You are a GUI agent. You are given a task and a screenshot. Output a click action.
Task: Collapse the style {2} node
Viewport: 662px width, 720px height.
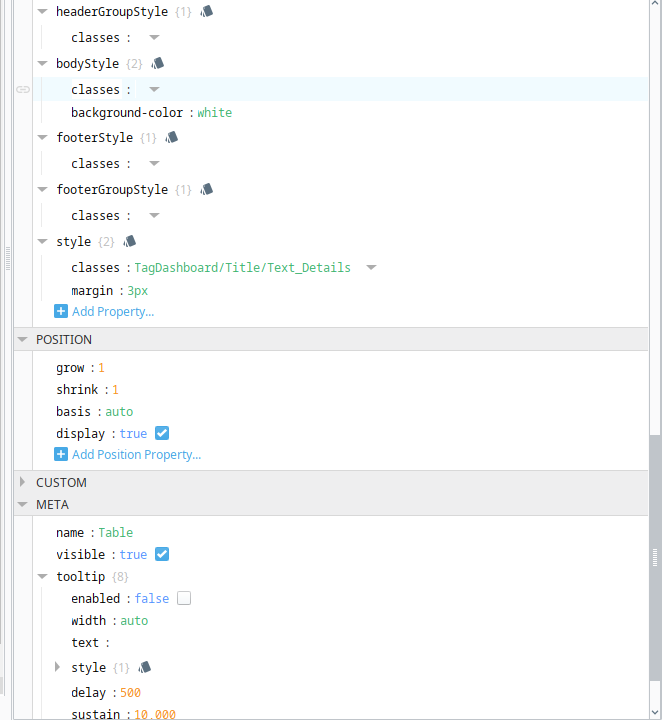[x=42, y=241]
